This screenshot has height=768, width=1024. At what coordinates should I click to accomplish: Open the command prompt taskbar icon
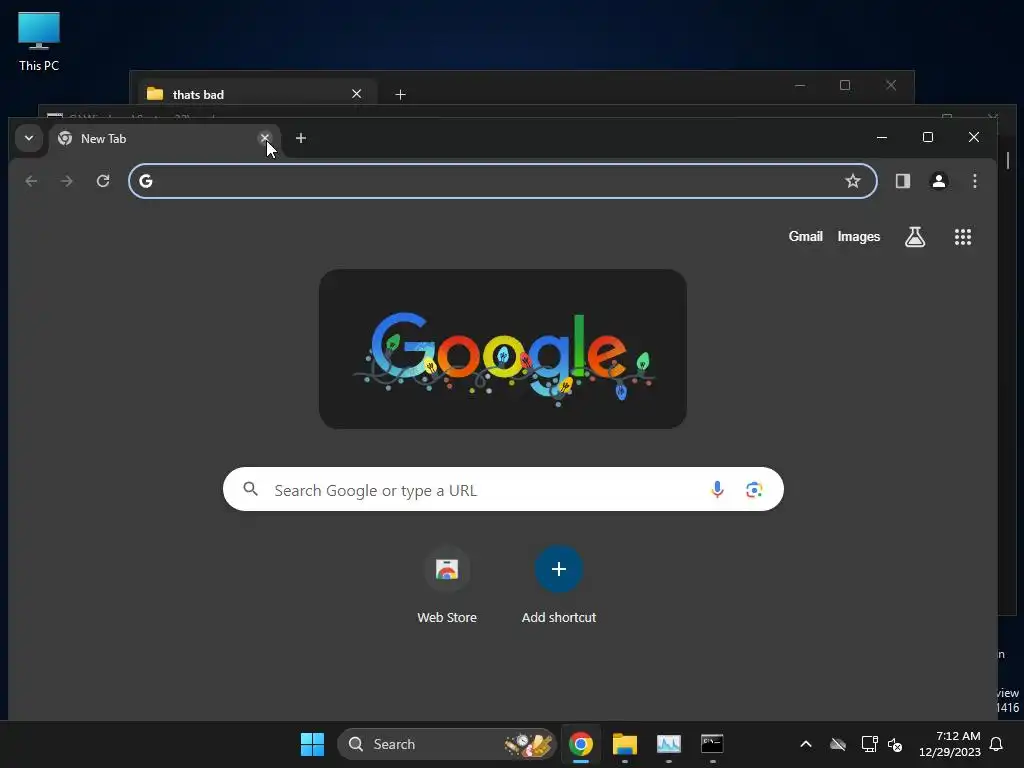pos(712,744)
